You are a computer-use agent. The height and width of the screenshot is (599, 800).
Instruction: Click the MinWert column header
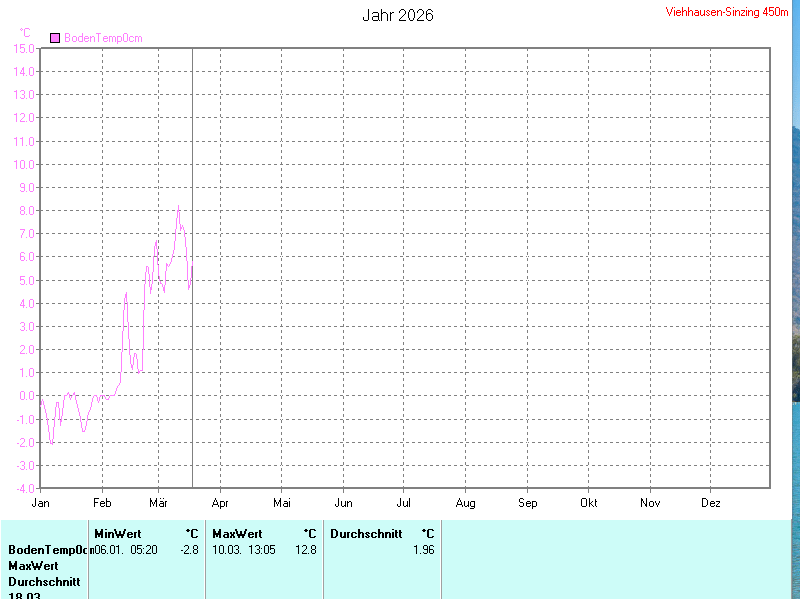pos(117,534)
